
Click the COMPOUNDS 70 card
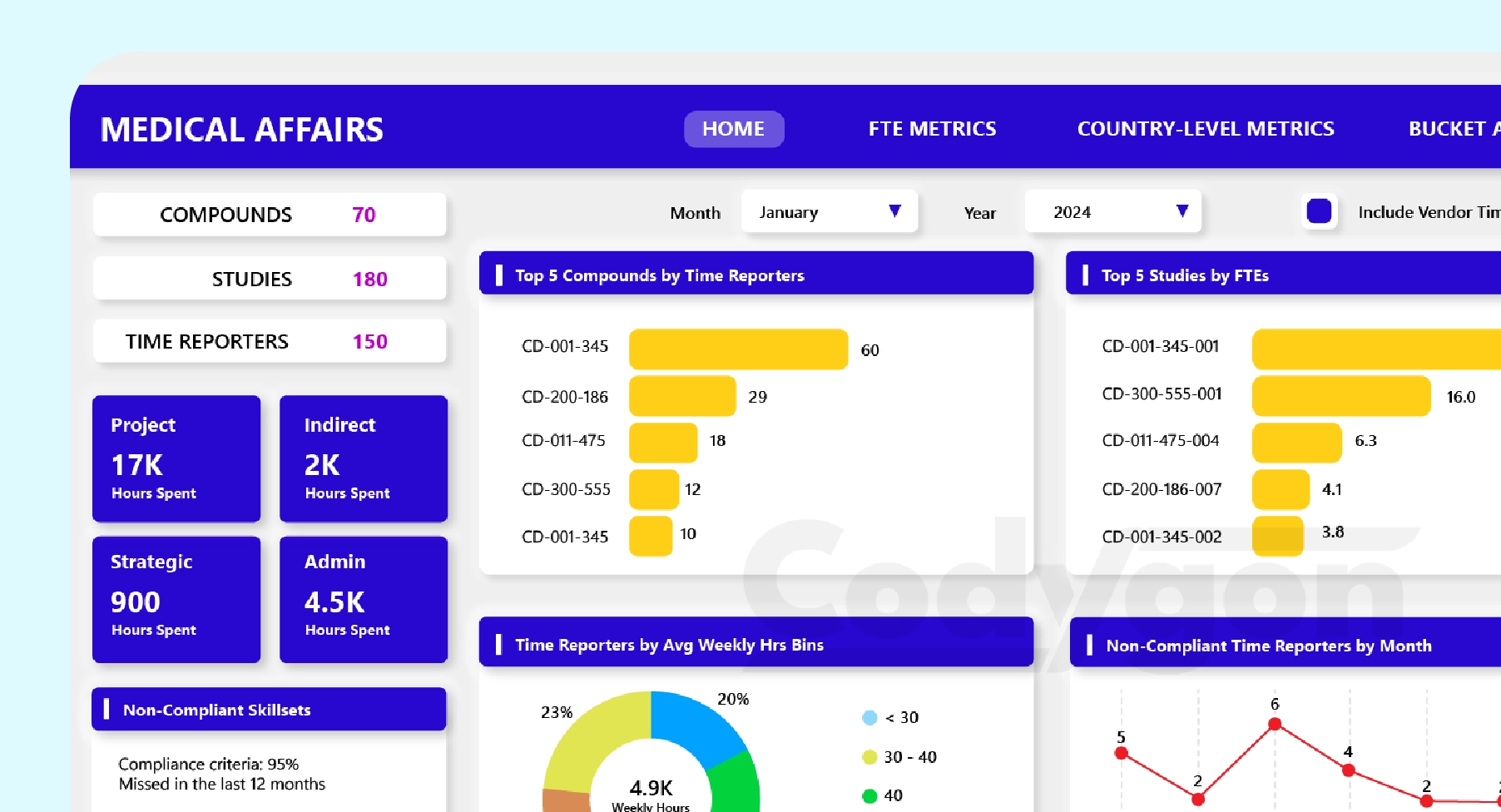(x=270, y=215)
